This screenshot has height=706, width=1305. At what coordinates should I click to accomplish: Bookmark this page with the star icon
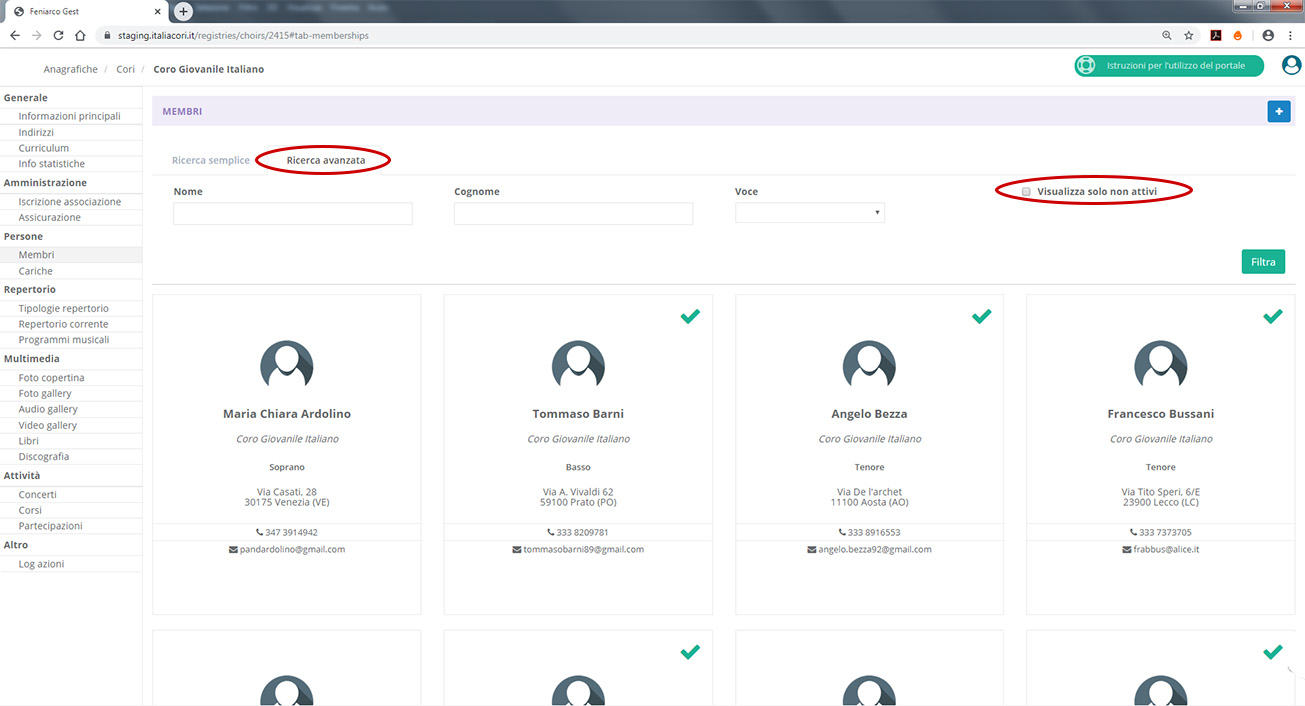point(1189,35)
